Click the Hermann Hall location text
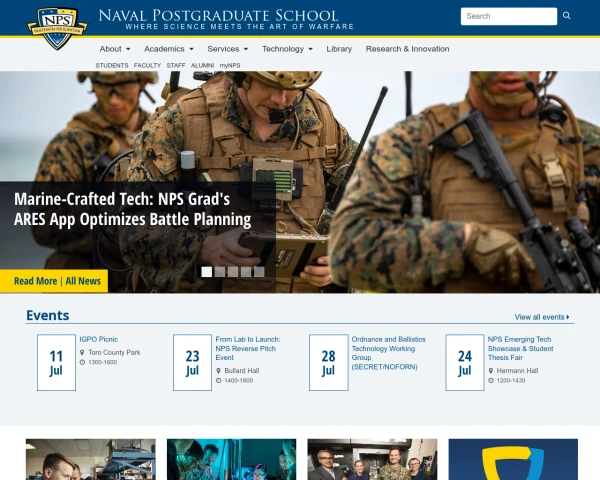The width and height of the screenshot is (600, 480). click(x=517, y=371)
